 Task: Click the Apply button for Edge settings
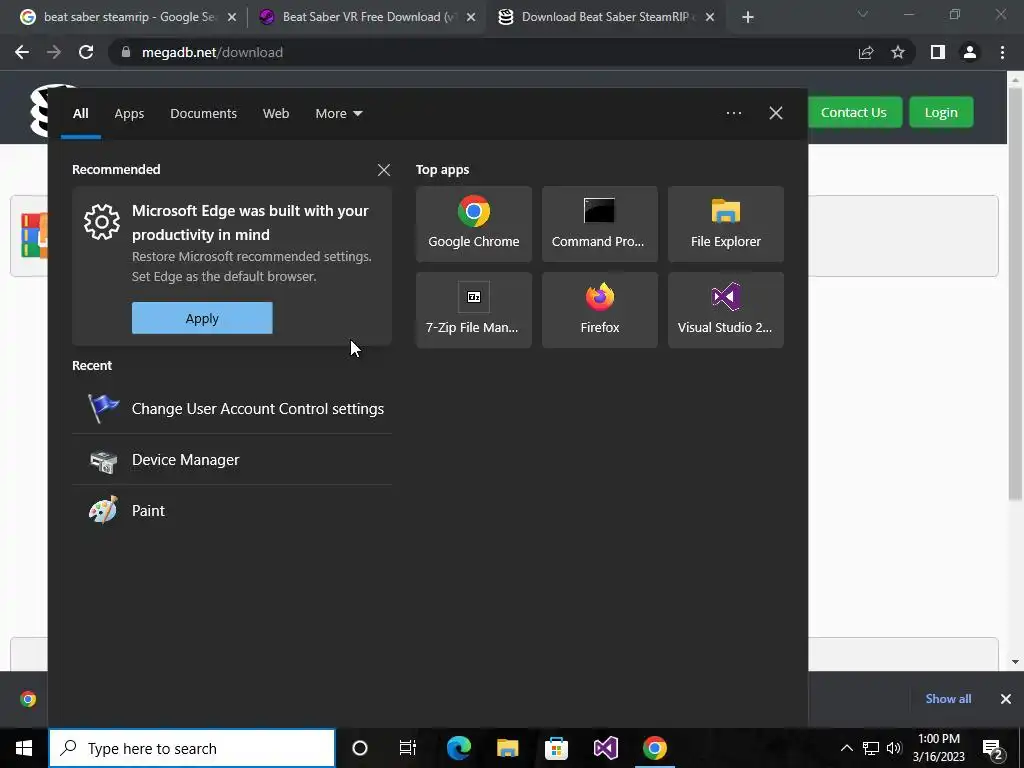[x=202, y=318]
